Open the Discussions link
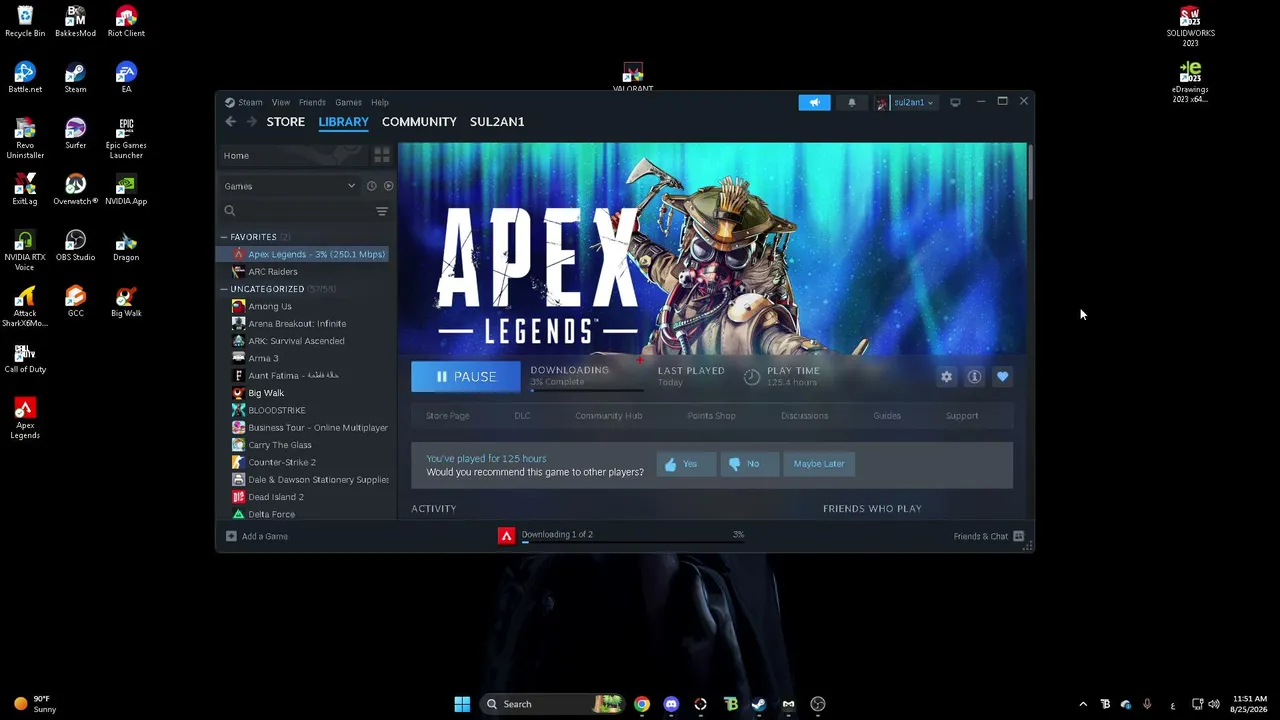Image resolution: width=1280 pixels, height=720 pixels. click(x=804, y=416)
